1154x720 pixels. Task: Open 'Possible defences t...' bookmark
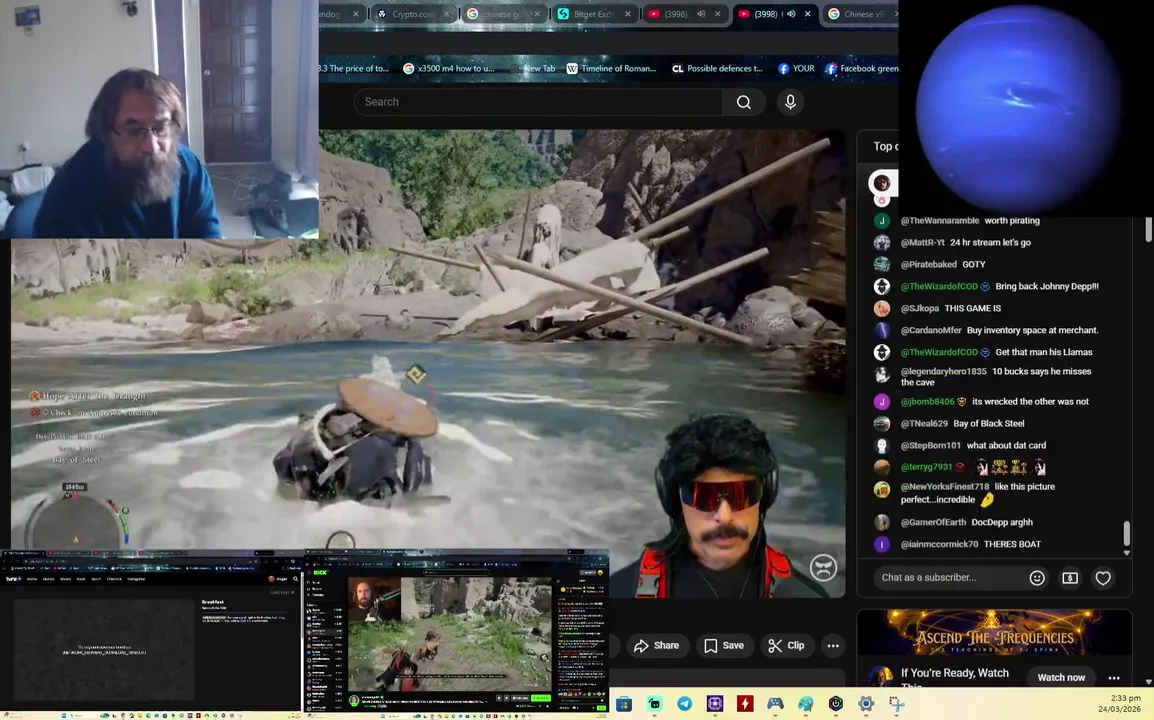click(x=718, y=68)
